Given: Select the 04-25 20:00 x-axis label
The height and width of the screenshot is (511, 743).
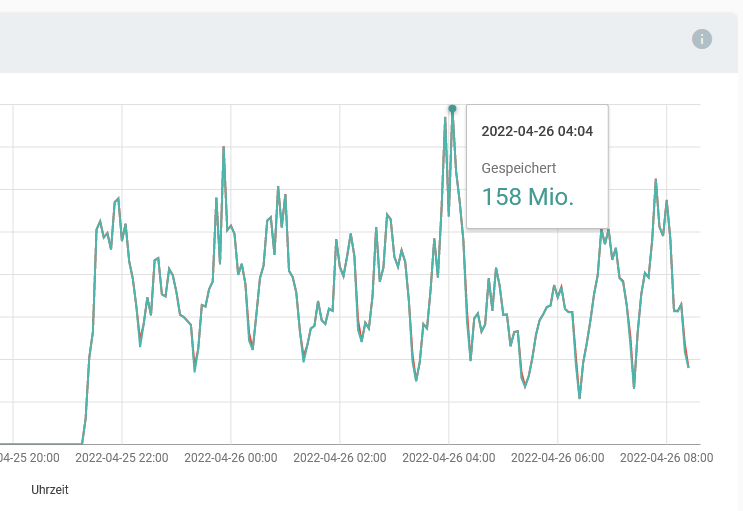Looking at the screenshot, I should pyautogui.click(x=30, y=457).
